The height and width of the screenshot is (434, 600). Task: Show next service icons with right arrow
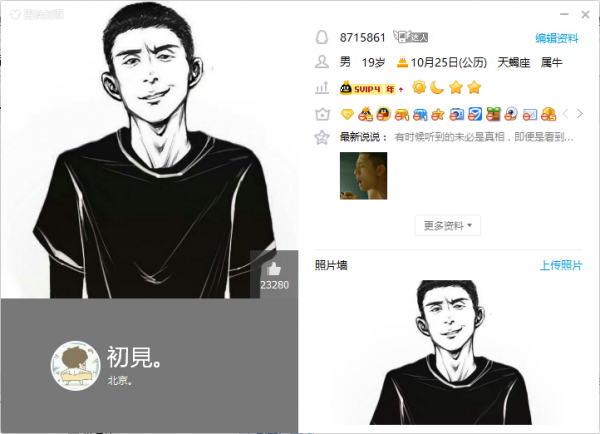pos(580,114)
